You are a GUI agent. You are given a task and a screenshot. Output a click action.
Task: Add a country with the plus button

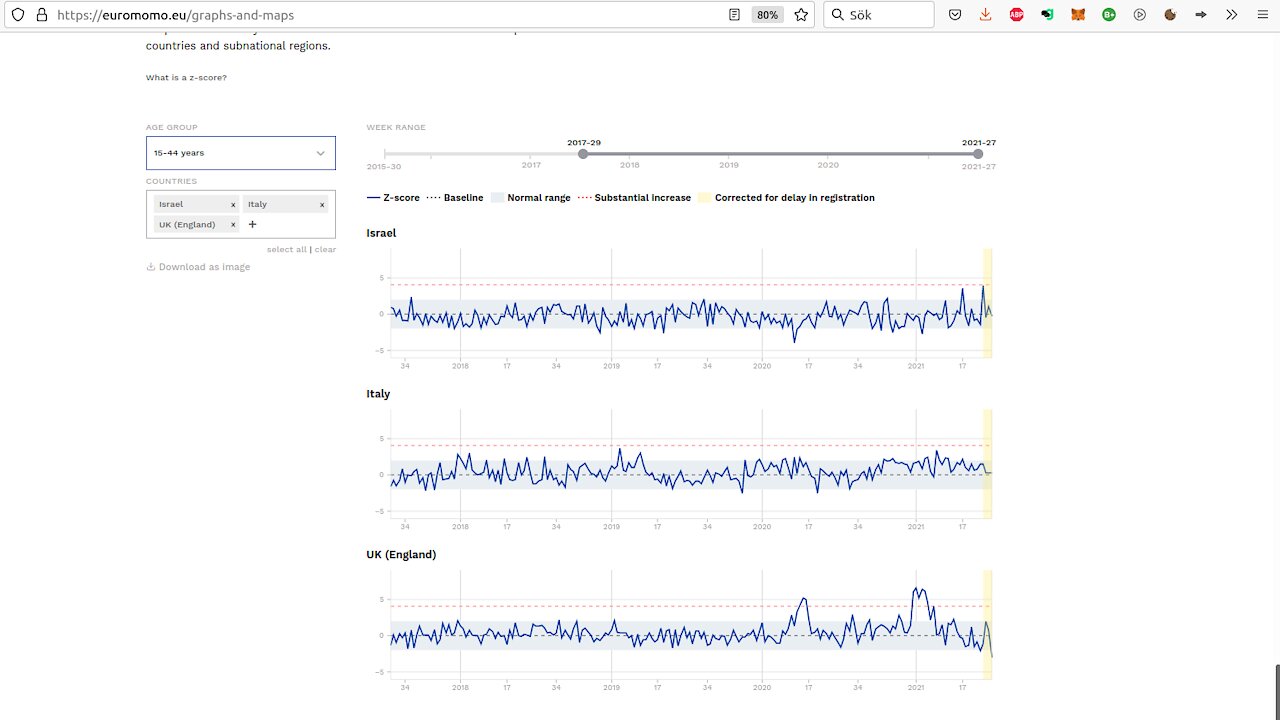click(x=252, y=224)
